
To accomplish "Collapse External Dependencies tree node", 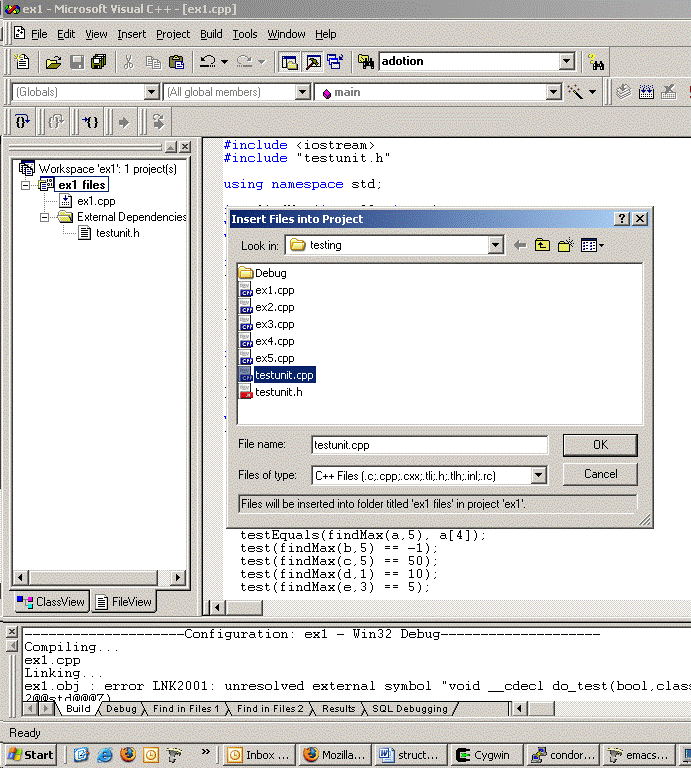I will pyautogui.click(x=45, y=217).
